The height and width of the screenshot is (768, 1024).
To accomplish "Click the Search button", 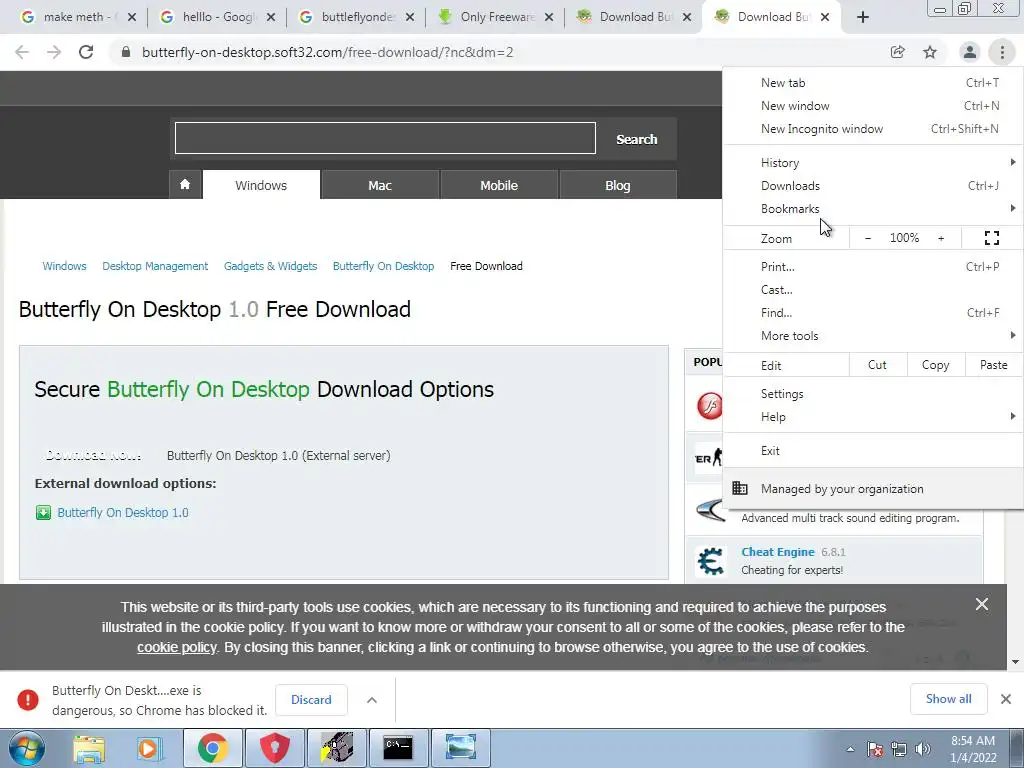I will coord(637,139).
